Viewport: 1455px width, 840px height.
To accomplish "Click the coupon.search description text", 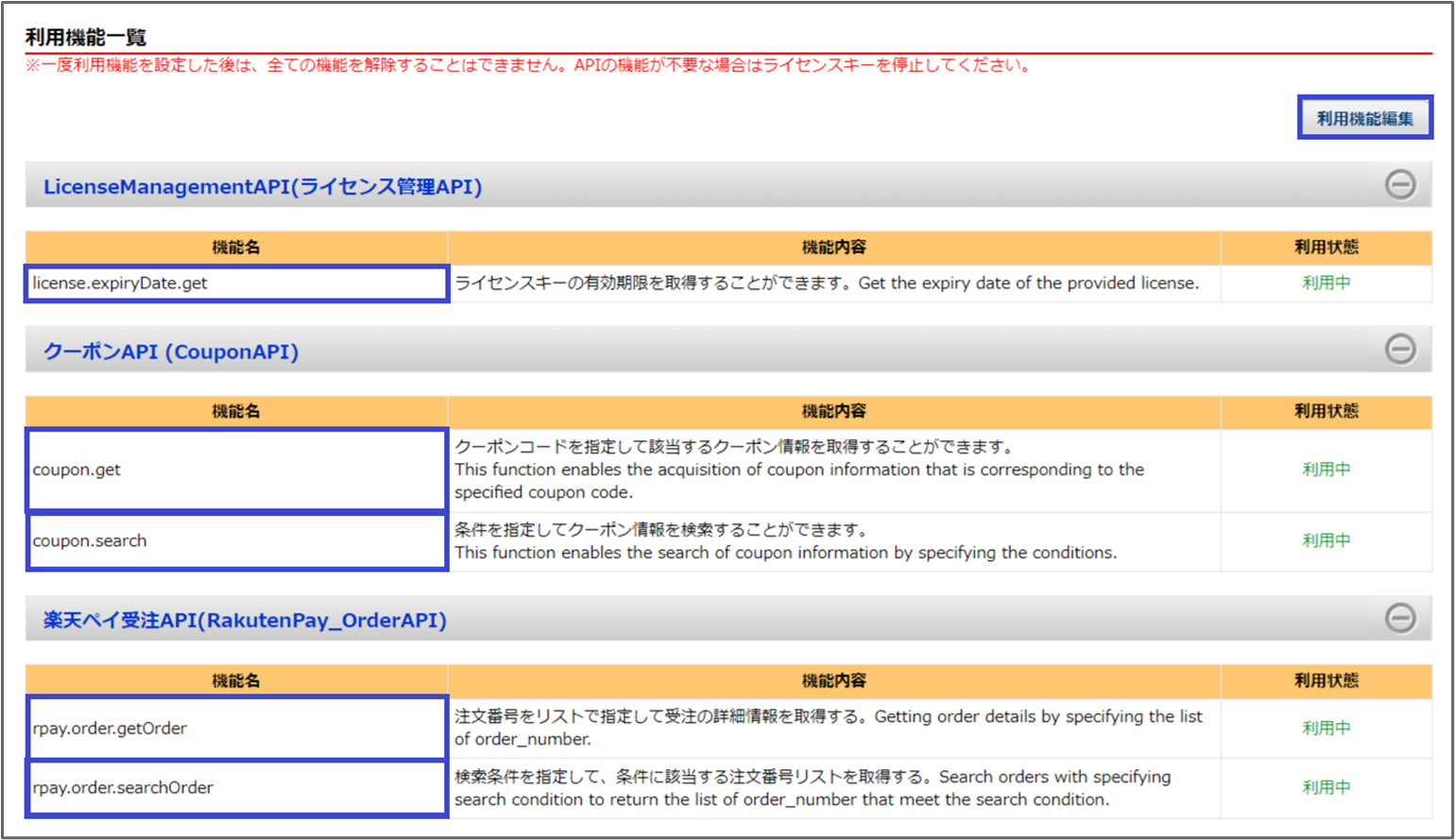I will pos(786,541).
